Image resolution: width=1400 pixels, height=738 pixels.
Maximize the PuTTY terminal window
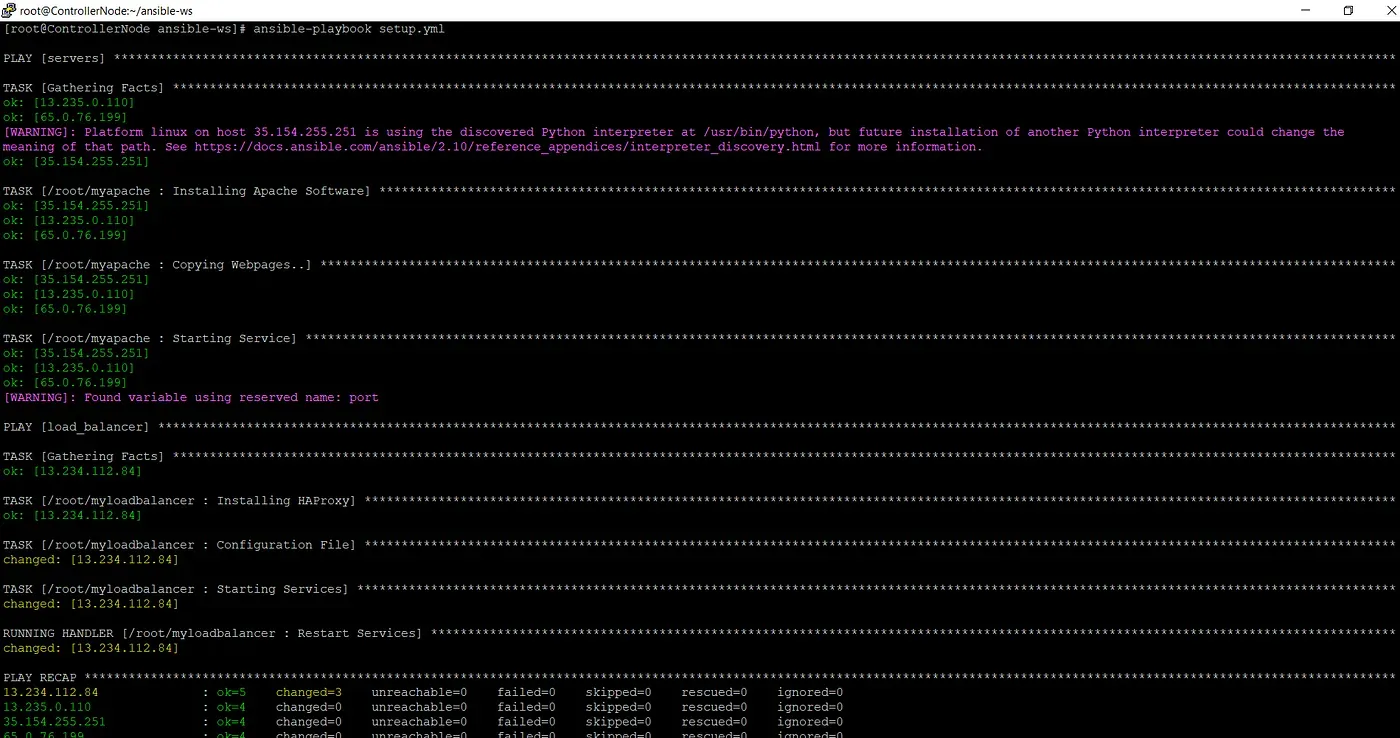[x=1348, y=10]
